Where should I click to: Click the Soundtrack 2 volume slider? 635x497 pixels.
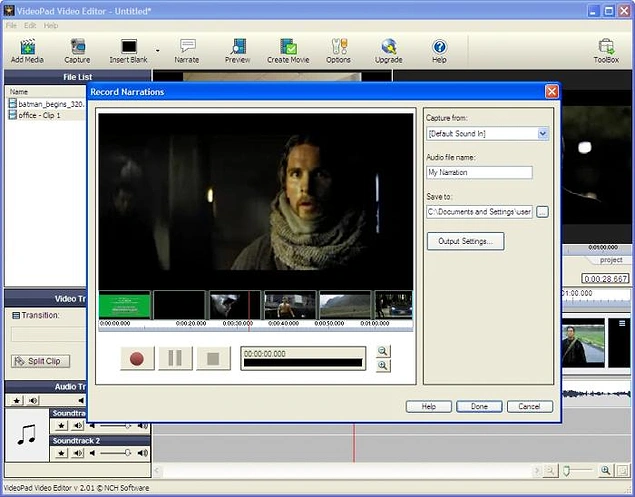click(116, 453)
